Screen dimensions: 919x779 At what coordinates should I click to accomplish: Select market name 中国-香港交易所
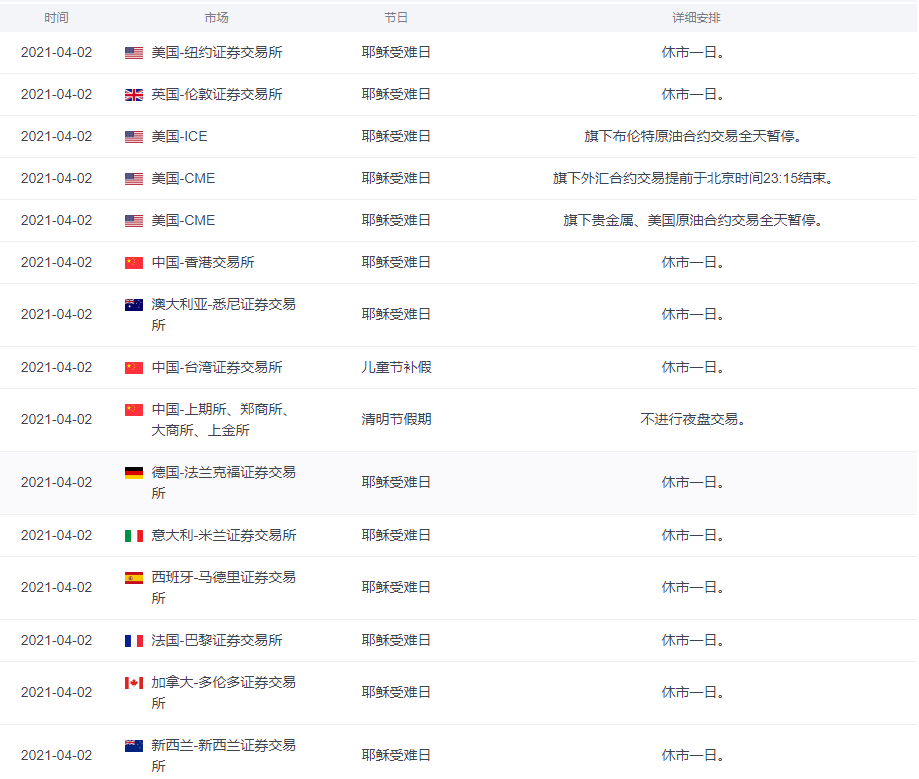203,262
